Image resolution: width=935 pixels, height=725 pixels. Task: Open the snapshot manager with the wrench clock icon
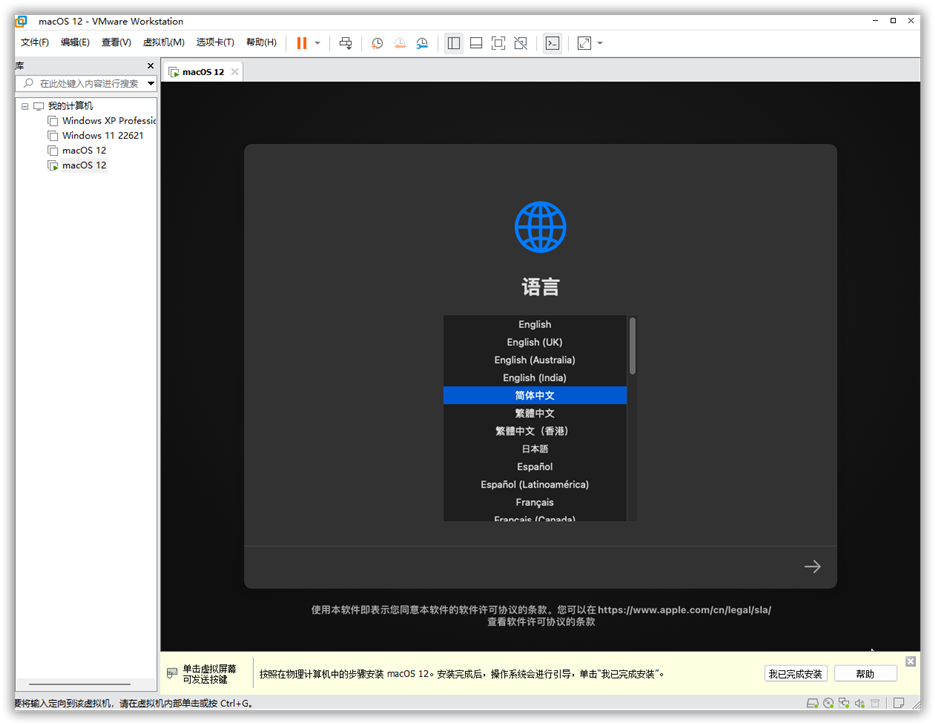(x=422, y=43)
